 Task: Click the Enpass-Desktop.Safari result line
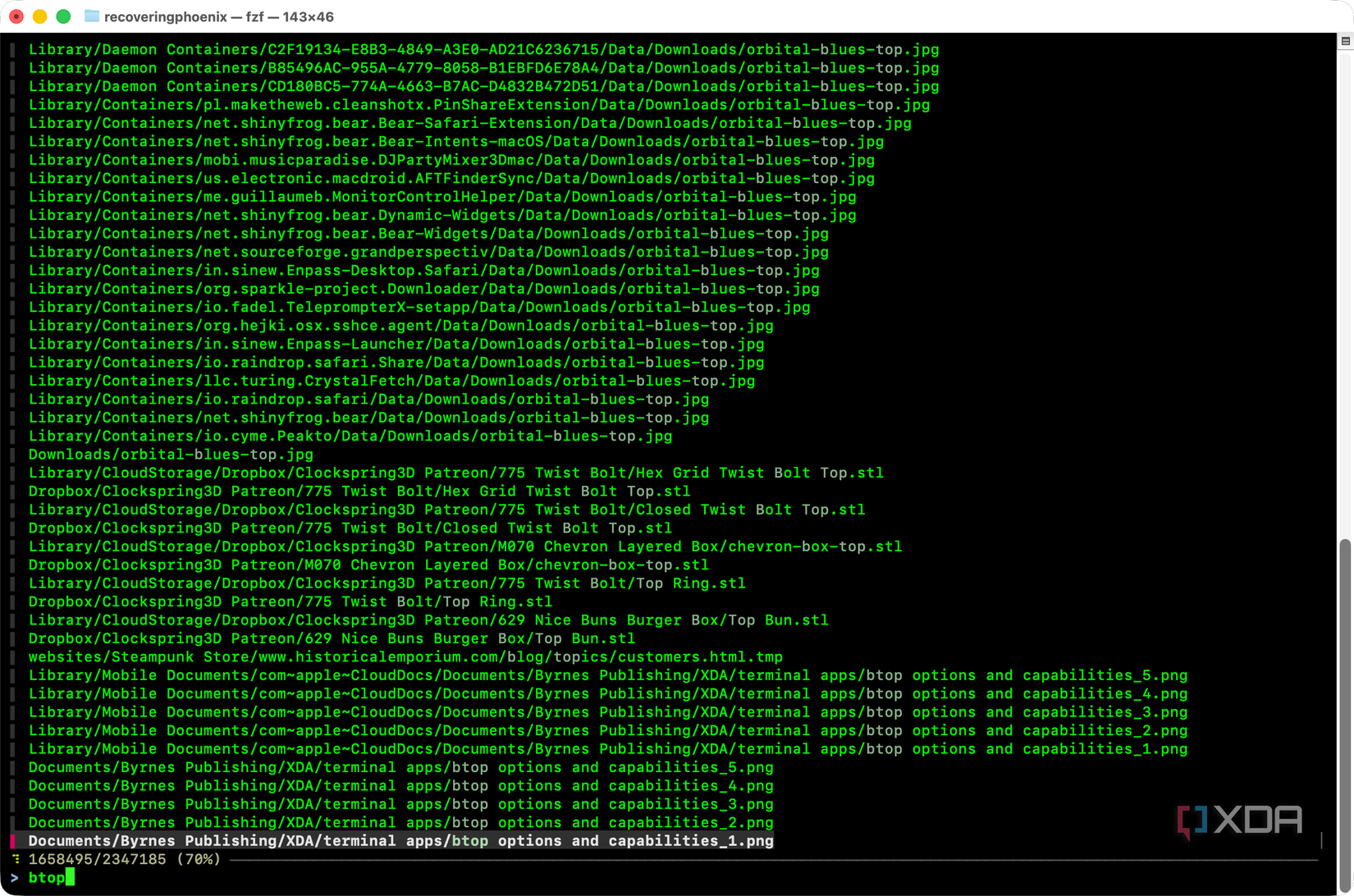[x=424, y=270]
